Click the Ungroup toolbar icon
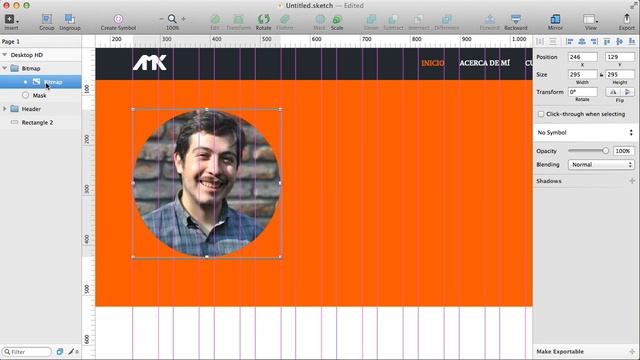 69,19
